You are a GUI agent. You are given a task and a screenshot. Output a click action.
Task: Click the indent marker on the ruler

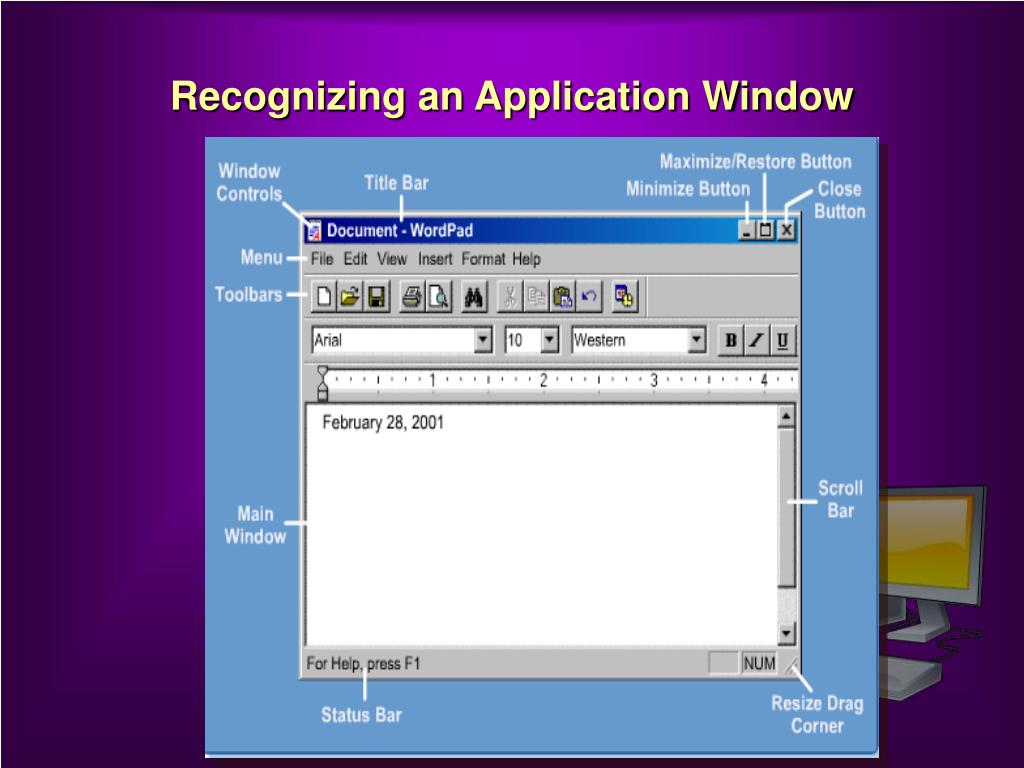(x=322, y=383)
